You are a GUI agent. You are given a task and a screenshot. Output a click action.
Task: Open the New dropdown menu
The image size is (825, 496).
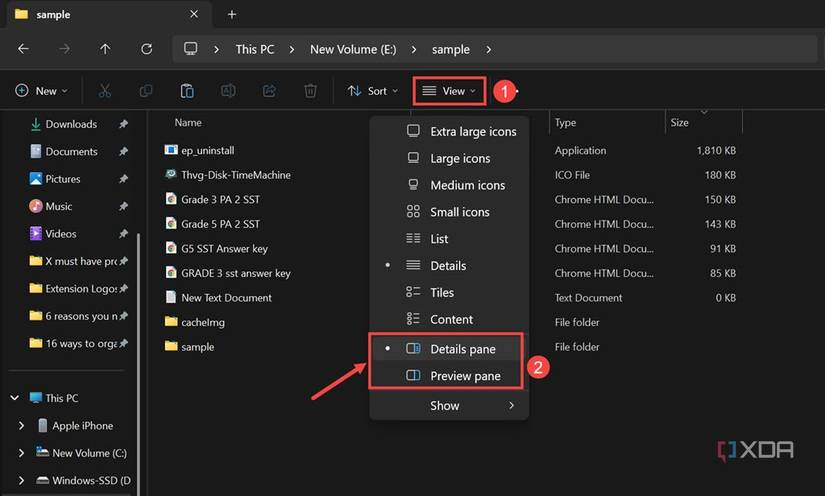[42, 91]
